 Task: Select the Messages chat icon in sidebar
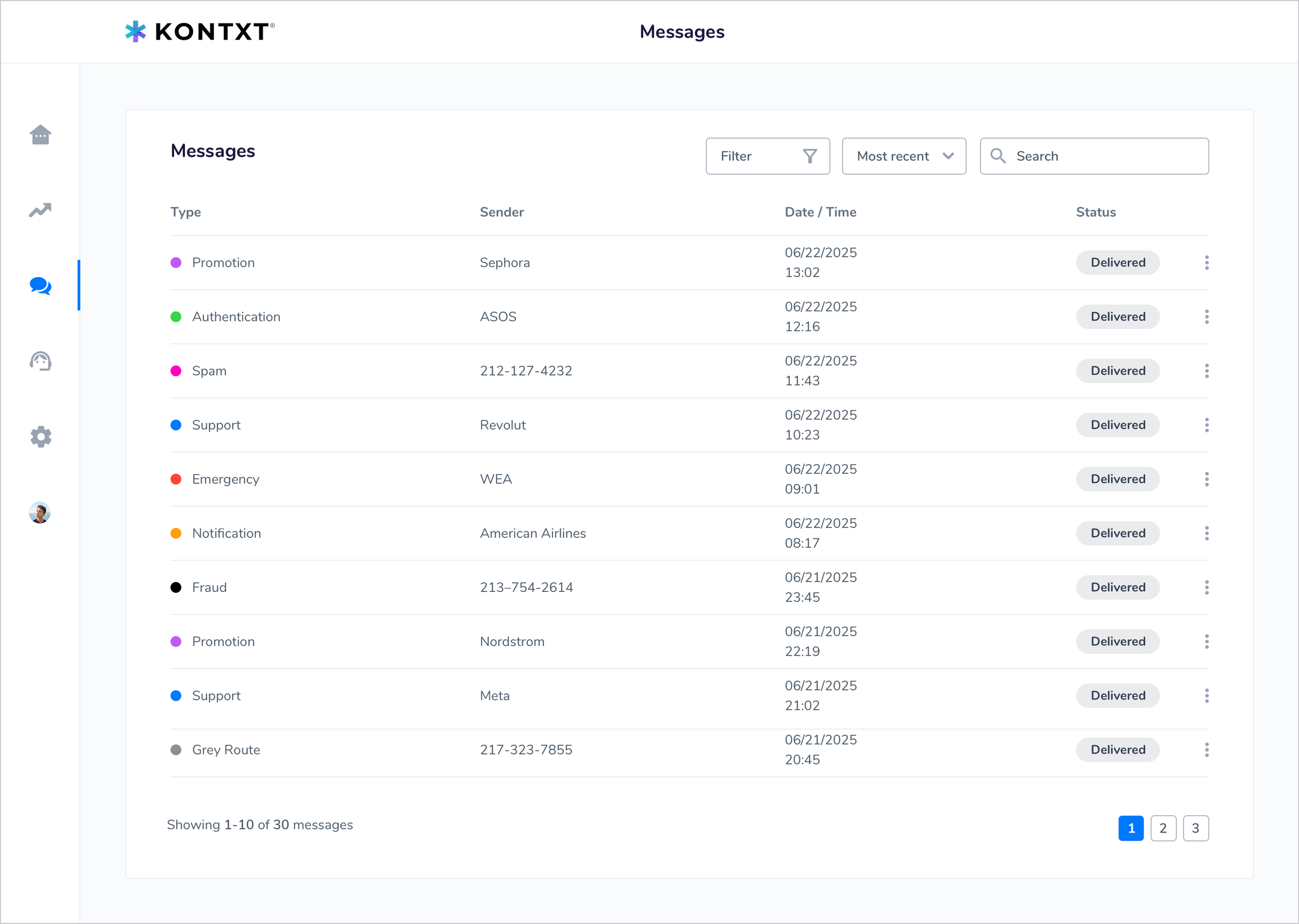40,286
